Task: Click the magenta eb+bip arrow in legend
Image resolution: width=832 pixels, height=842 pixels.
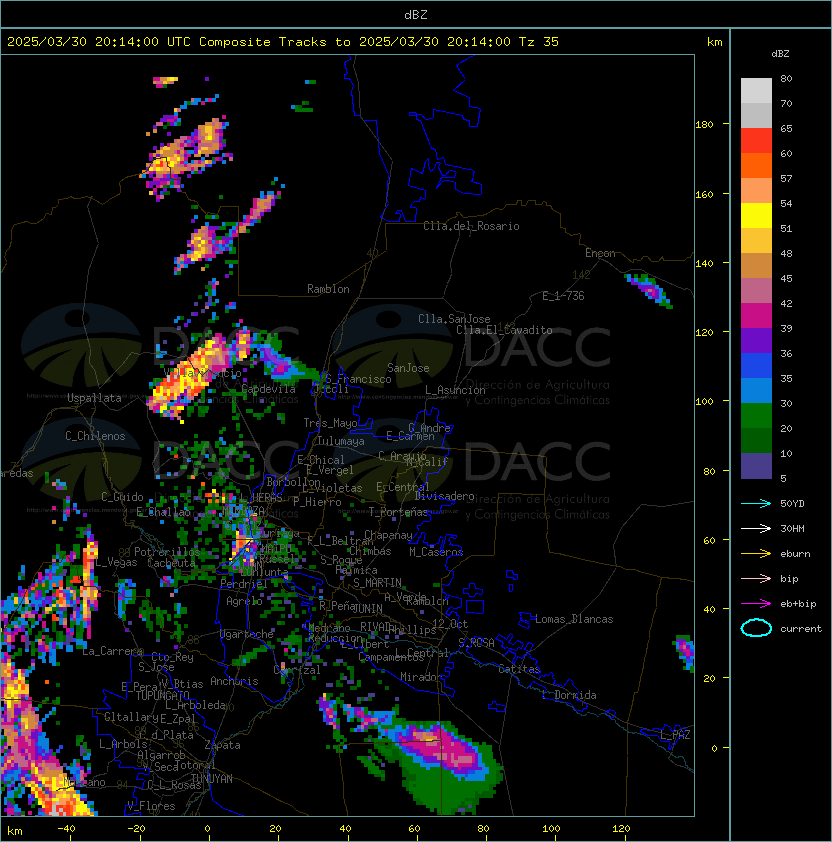Action: (756, 604)
